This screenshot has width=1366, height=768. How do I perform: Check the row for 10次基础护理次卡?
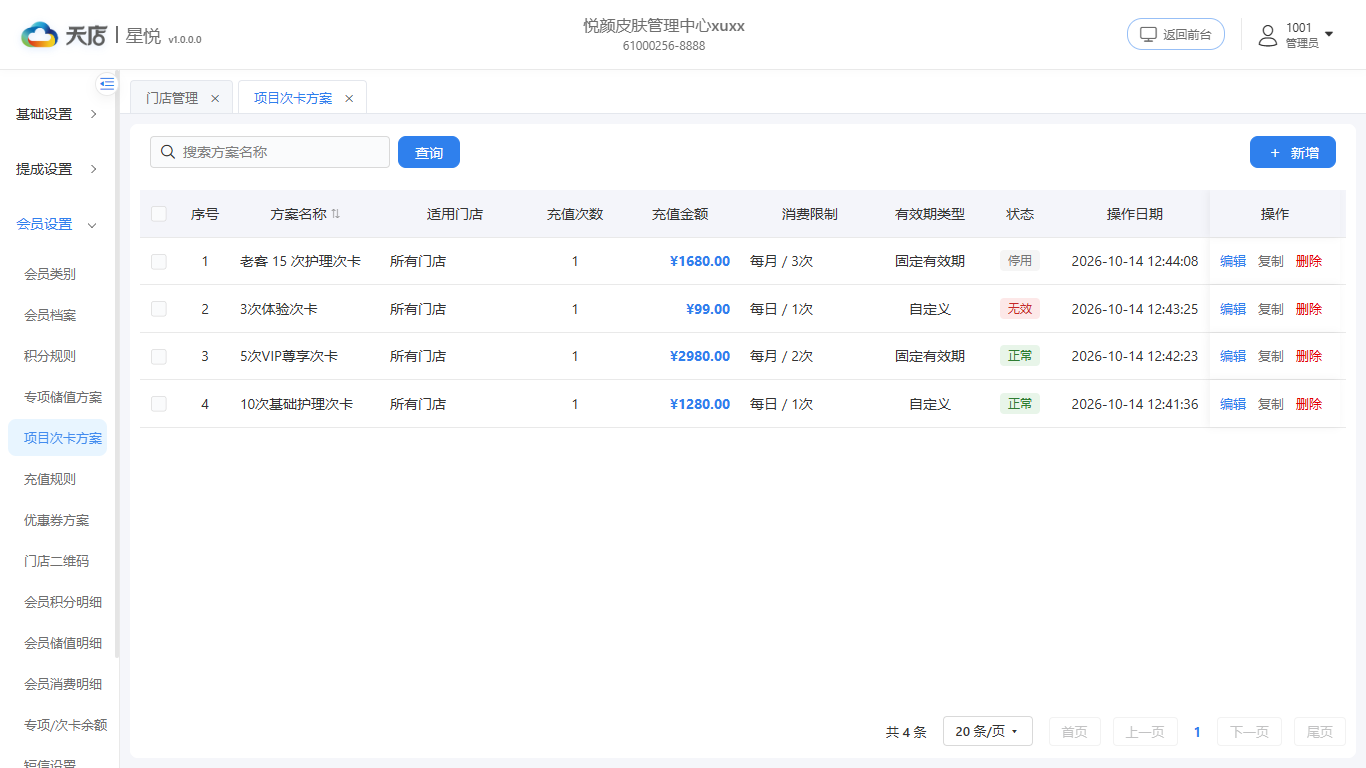pos(159,404)
